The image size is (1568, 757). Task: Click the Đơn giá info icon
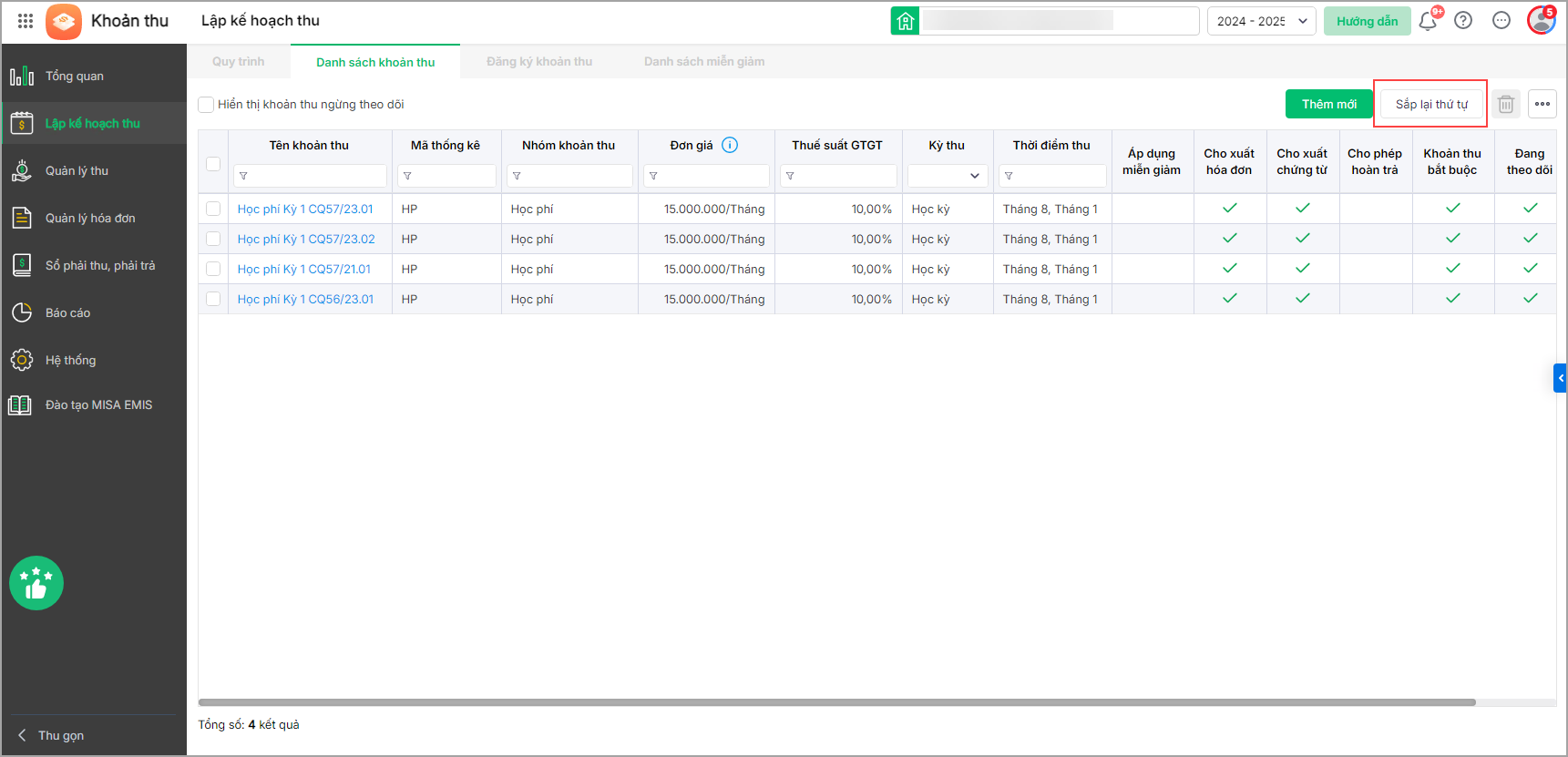730,145
